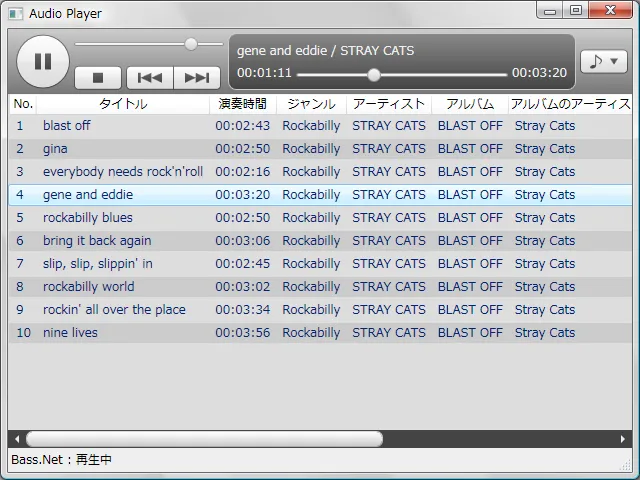This screenshot has width=640, height=480.
Task: Select the track 'rockabilly blues'
Action: [88, 218]
